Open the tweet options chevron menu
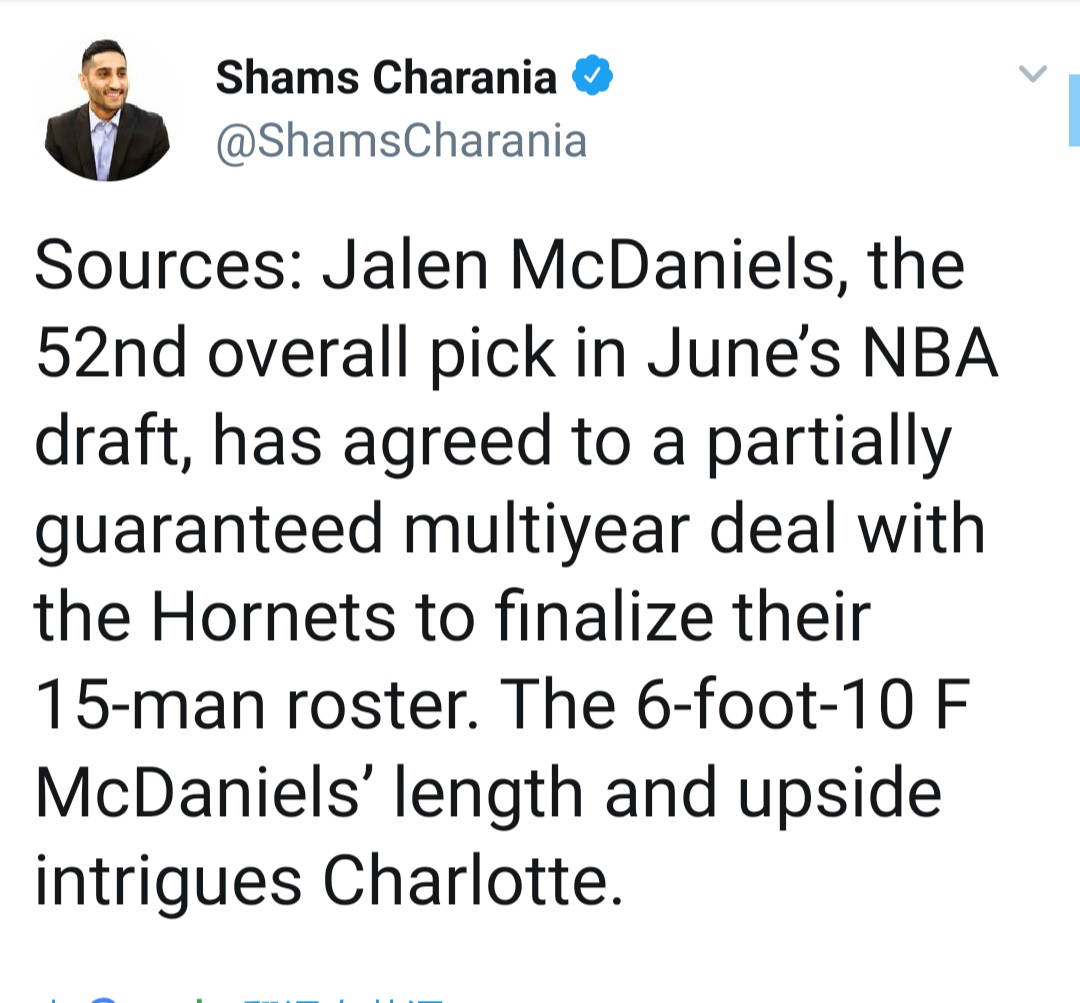The width and height of the screenshot is (1080, 1003). tap(1031, 74)
